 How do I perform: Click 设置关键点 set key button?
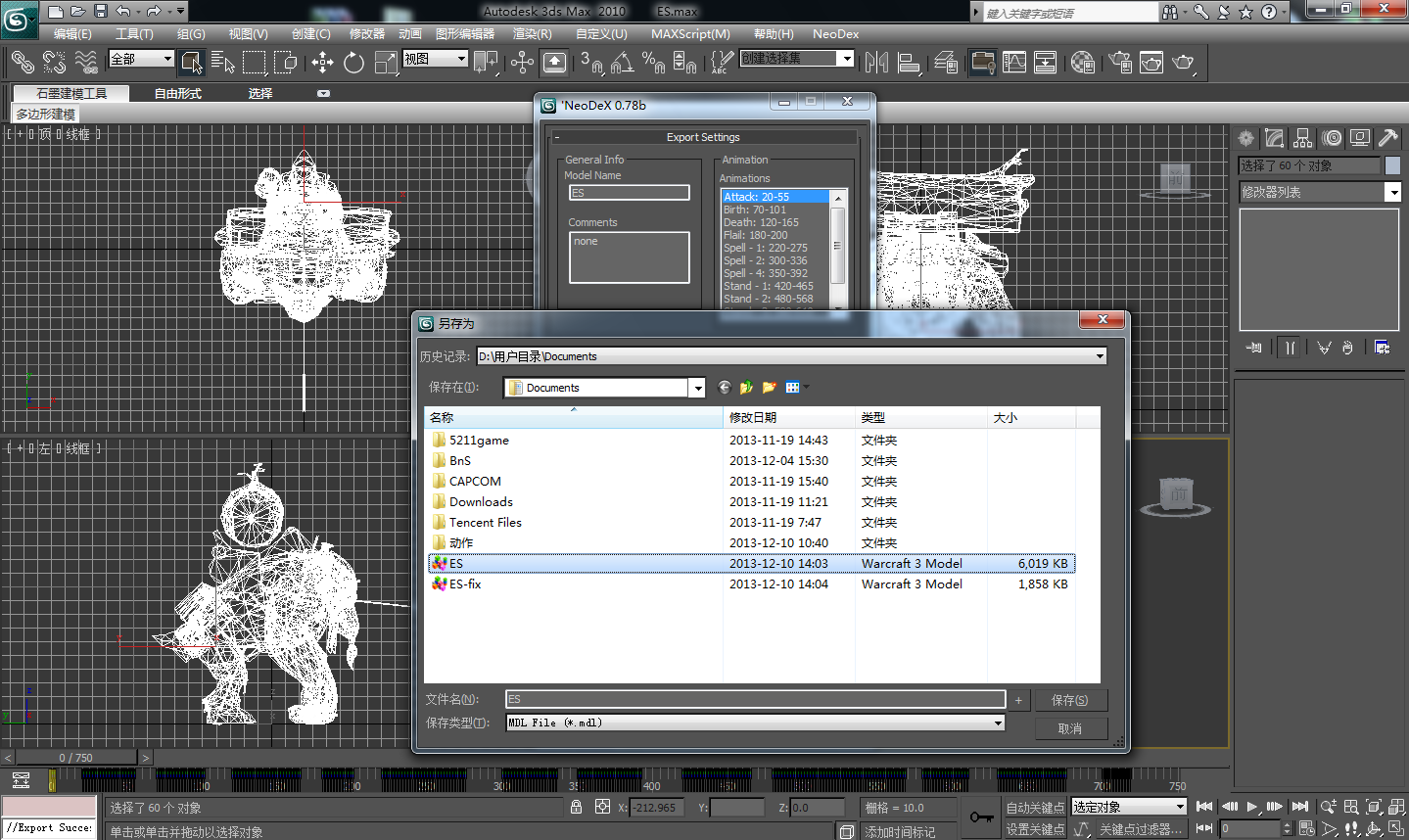1036,829
